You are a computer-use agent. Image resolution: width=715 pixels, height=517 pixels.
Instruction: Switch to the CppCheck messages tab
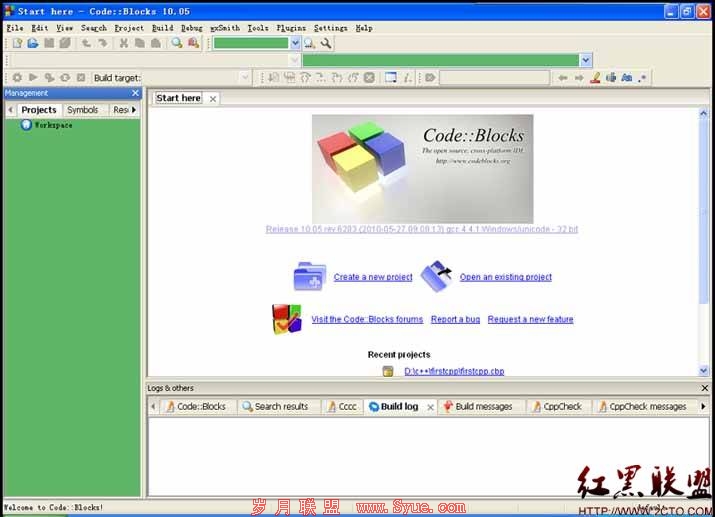pyautogui.click(x=642, y=406)
